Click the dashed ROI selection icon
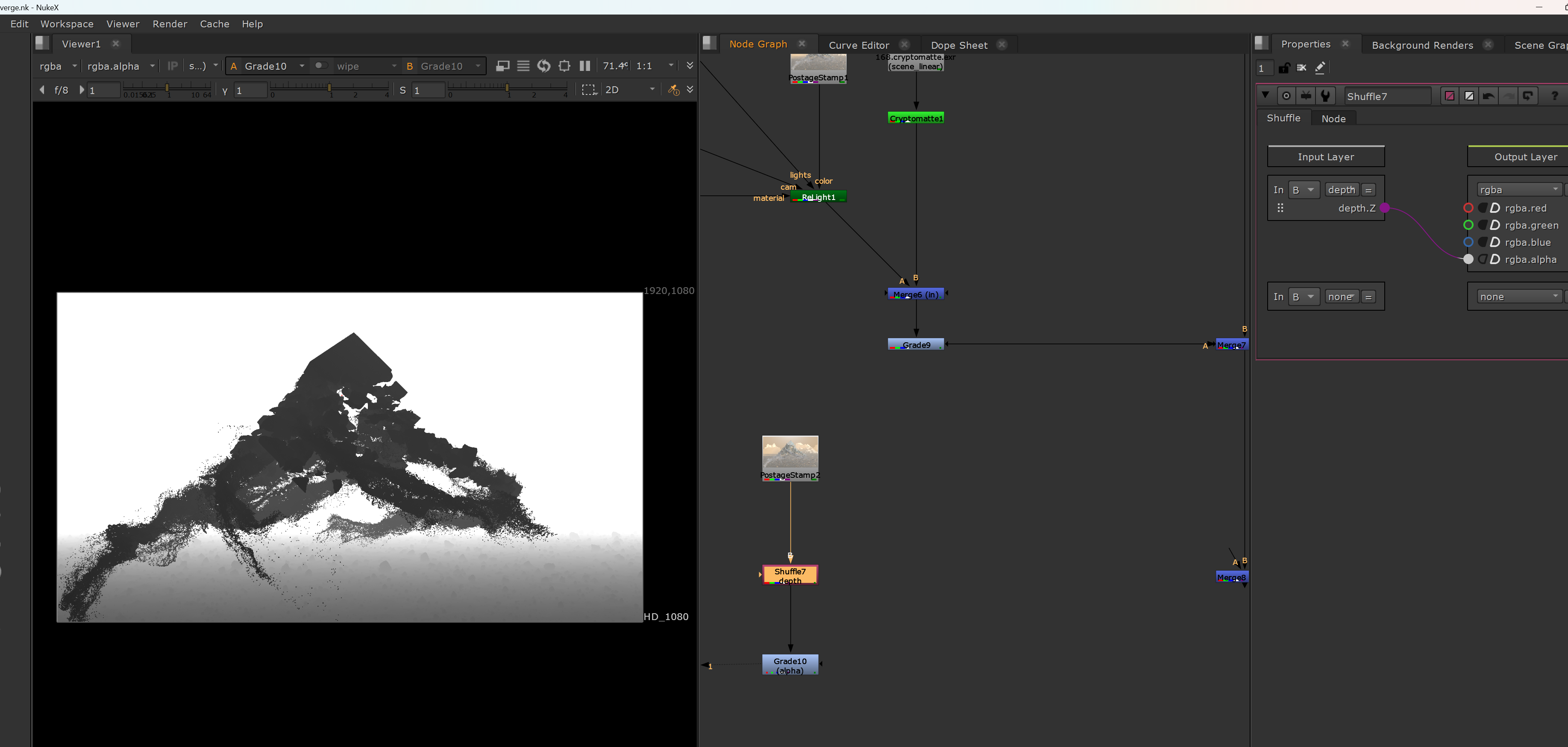This screenshot has width=1568, height=747. point(589,89)
